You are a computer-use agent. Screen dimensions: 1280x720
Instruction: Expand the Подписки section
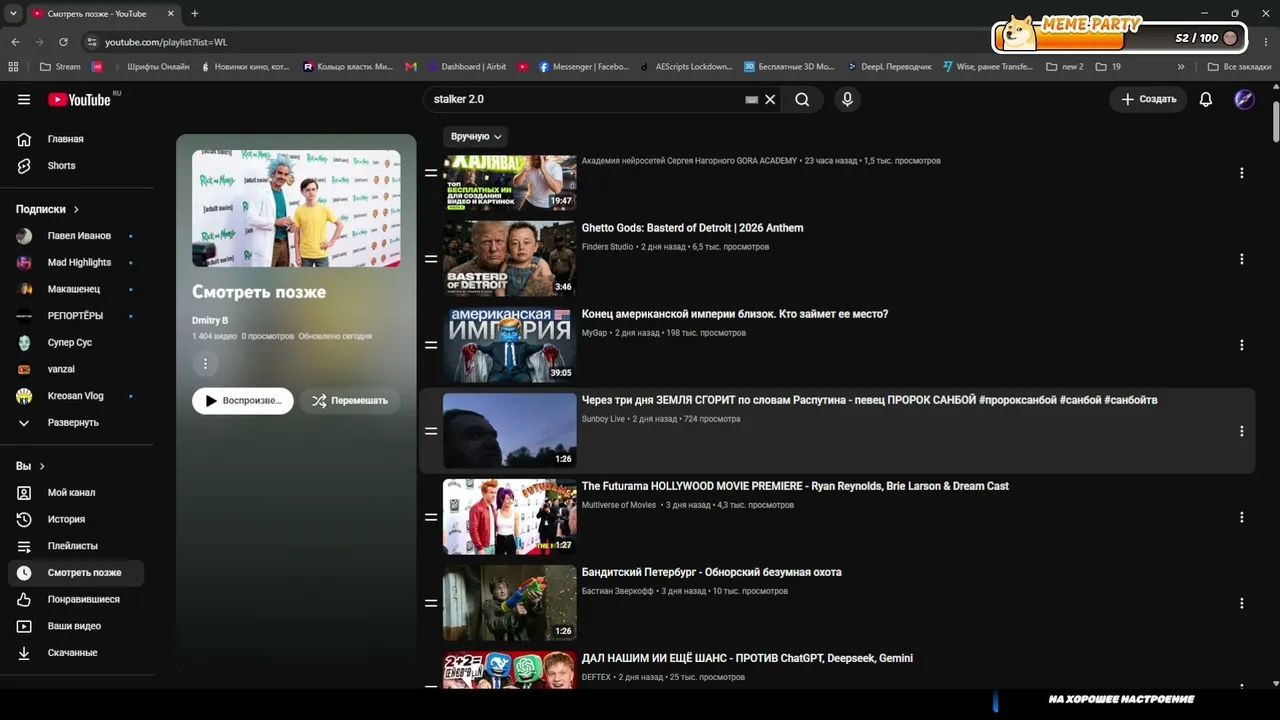47,209
